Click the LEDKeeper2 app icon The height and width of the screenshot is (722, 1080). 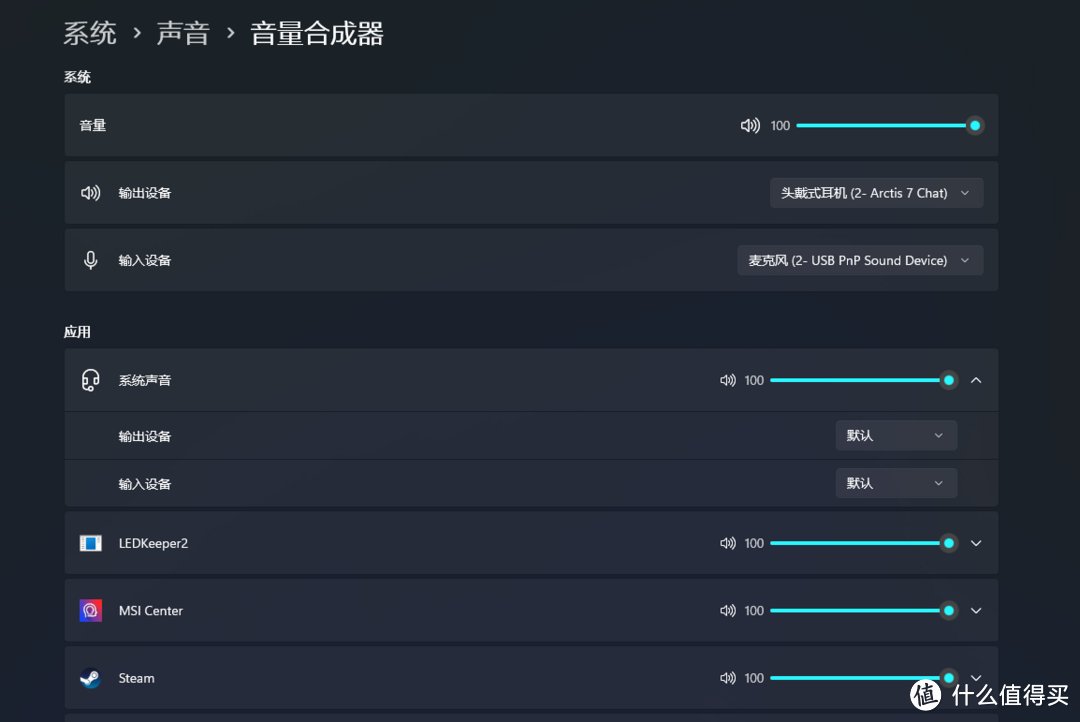point(91,543)
